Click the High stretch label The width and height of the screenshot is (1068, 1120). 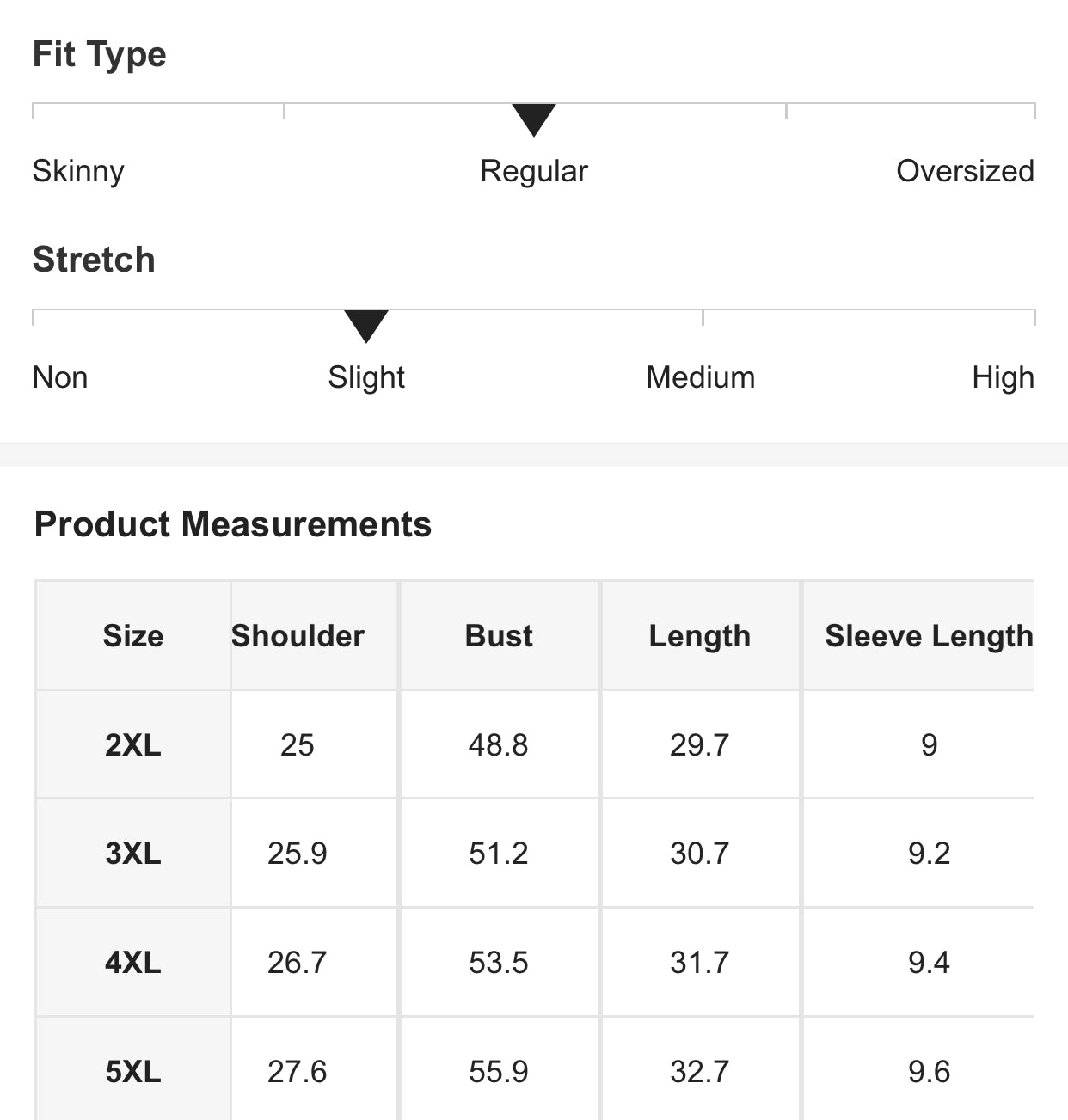1002,377
